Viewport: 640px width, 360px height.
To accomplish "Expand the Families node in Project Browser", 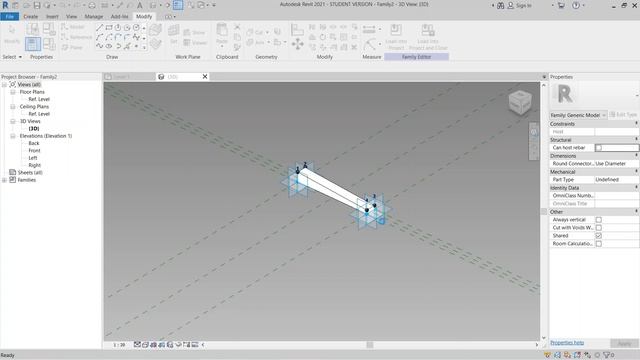I will 4,180.
